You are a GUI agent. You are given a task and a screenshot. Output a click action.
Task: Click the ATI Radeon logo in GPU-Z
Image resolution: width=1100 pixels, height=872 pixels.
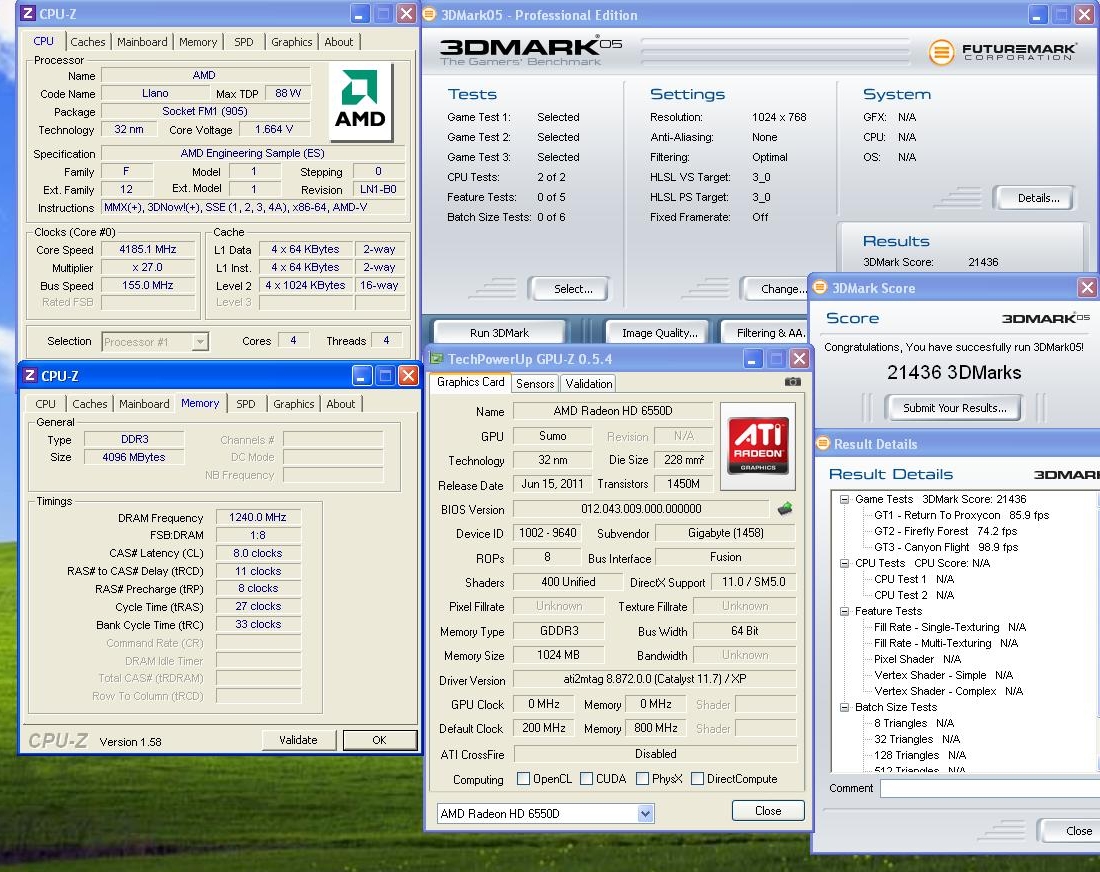758,445
